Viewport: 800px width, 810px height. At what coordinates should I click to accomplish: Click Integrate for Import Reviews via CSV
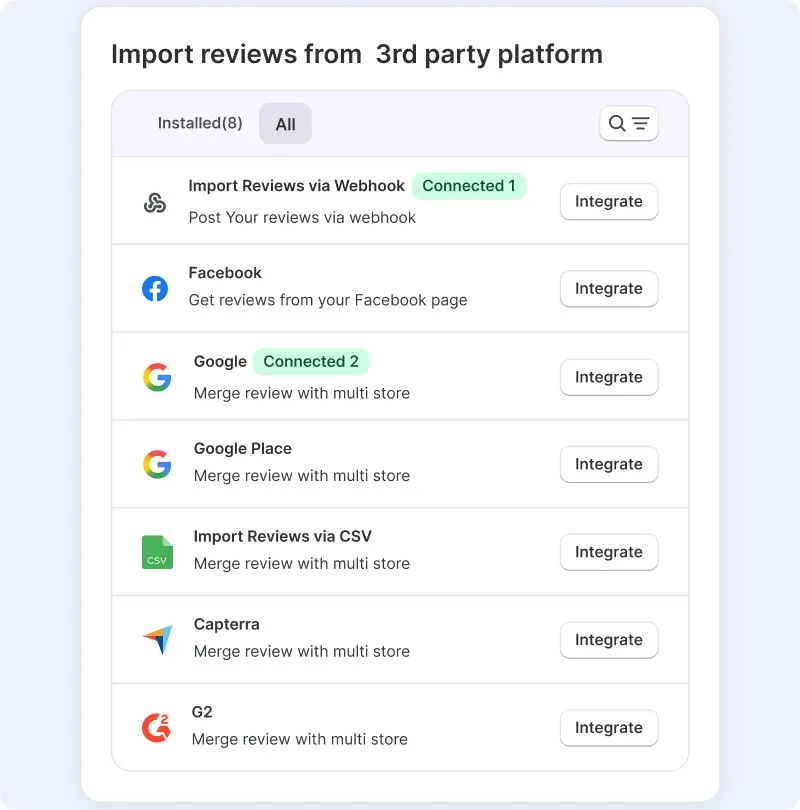[x=608, y=552]
